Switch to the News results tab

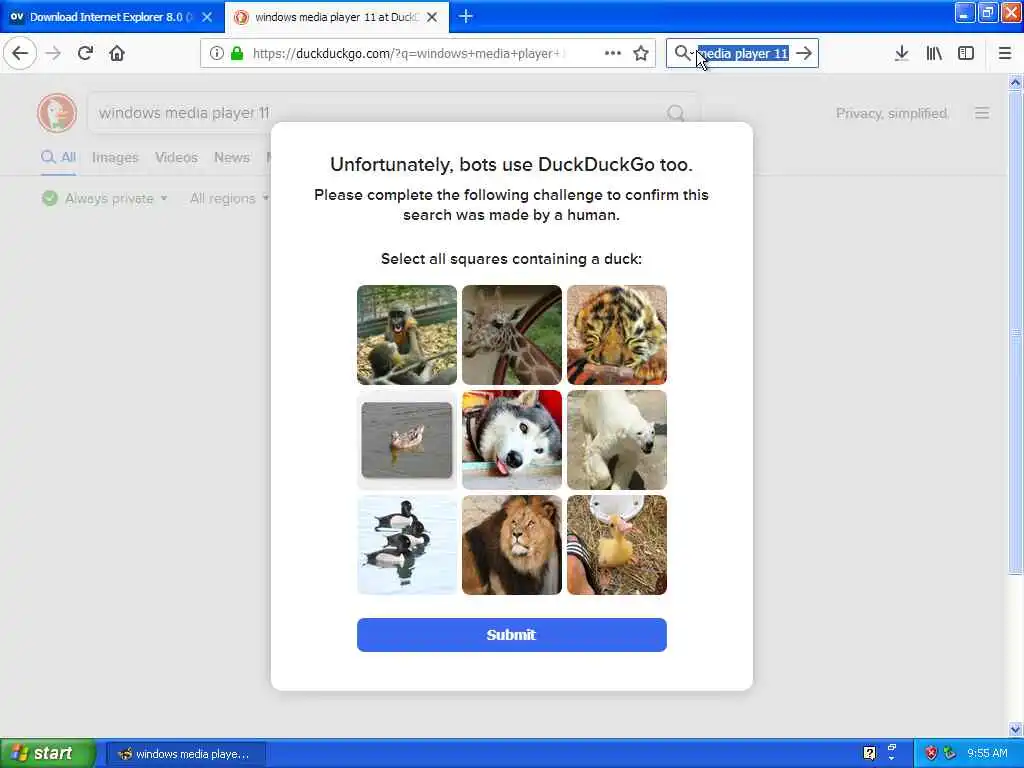[x=232, y=157]
